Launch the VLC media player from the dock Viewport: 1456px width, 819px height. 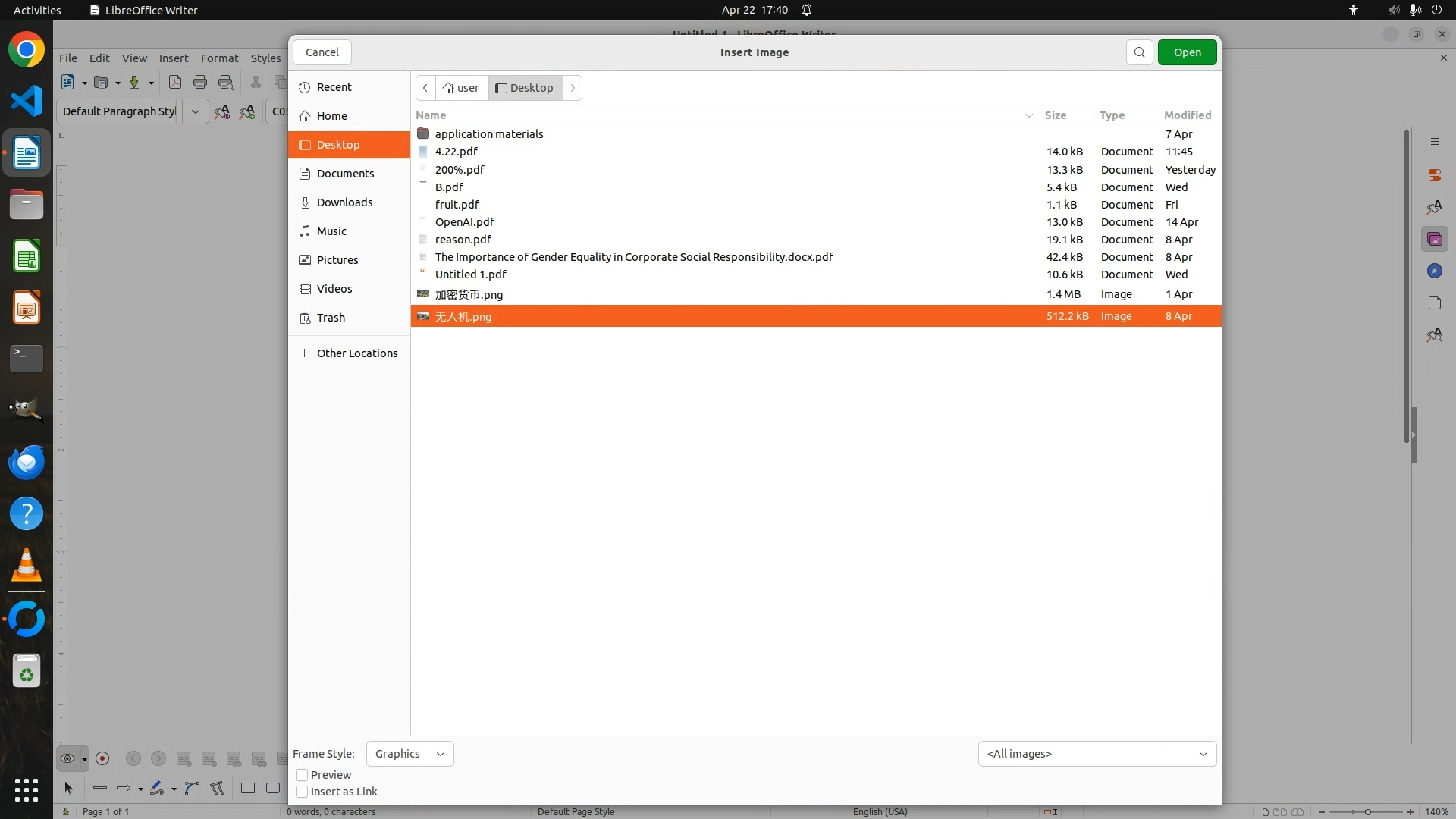[x=27, y=566]
